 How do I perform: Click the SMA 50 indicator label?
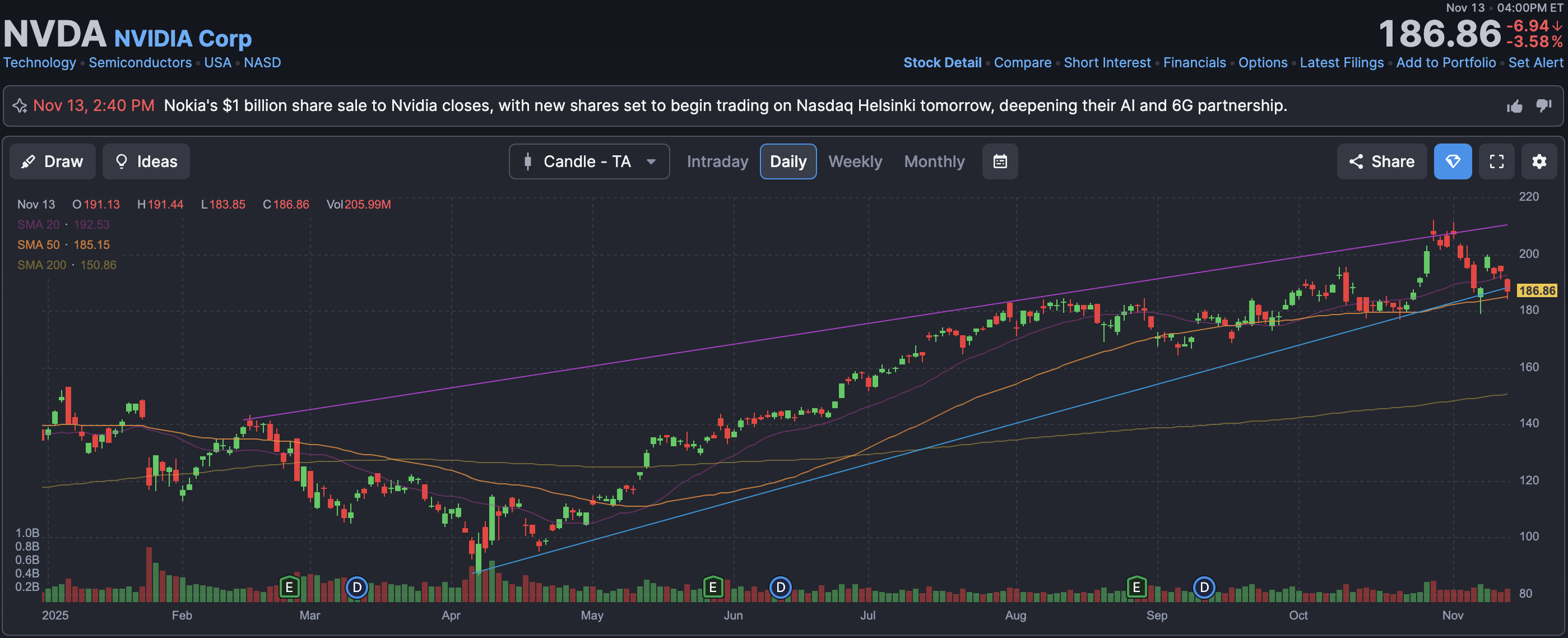click(x=38, y=245)
